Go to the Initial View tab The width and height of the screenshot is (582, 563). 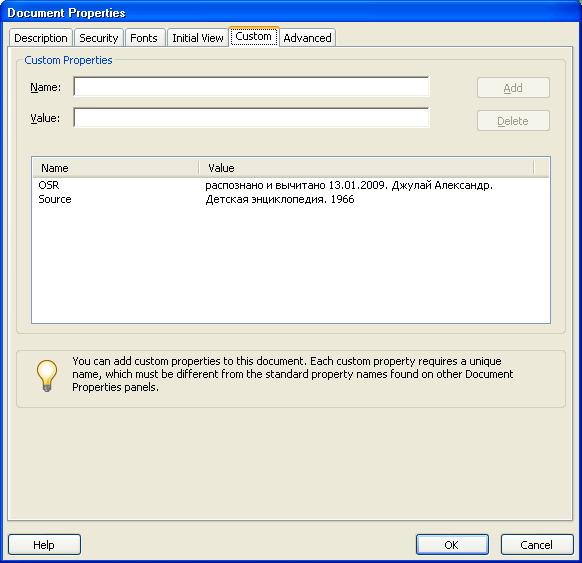pos(198,38)
